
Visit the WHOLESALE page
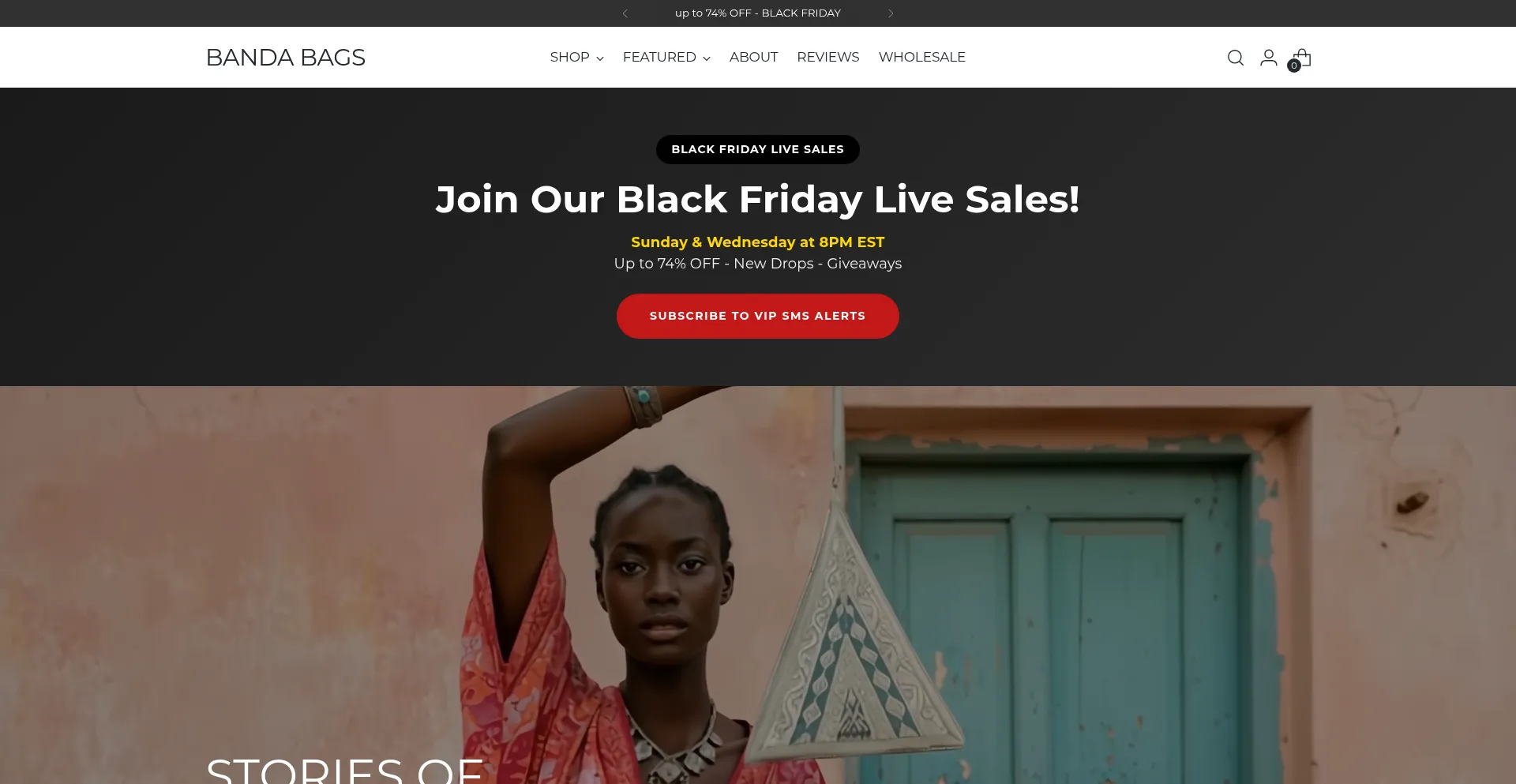pyautogui.click(x=921, y=57)
